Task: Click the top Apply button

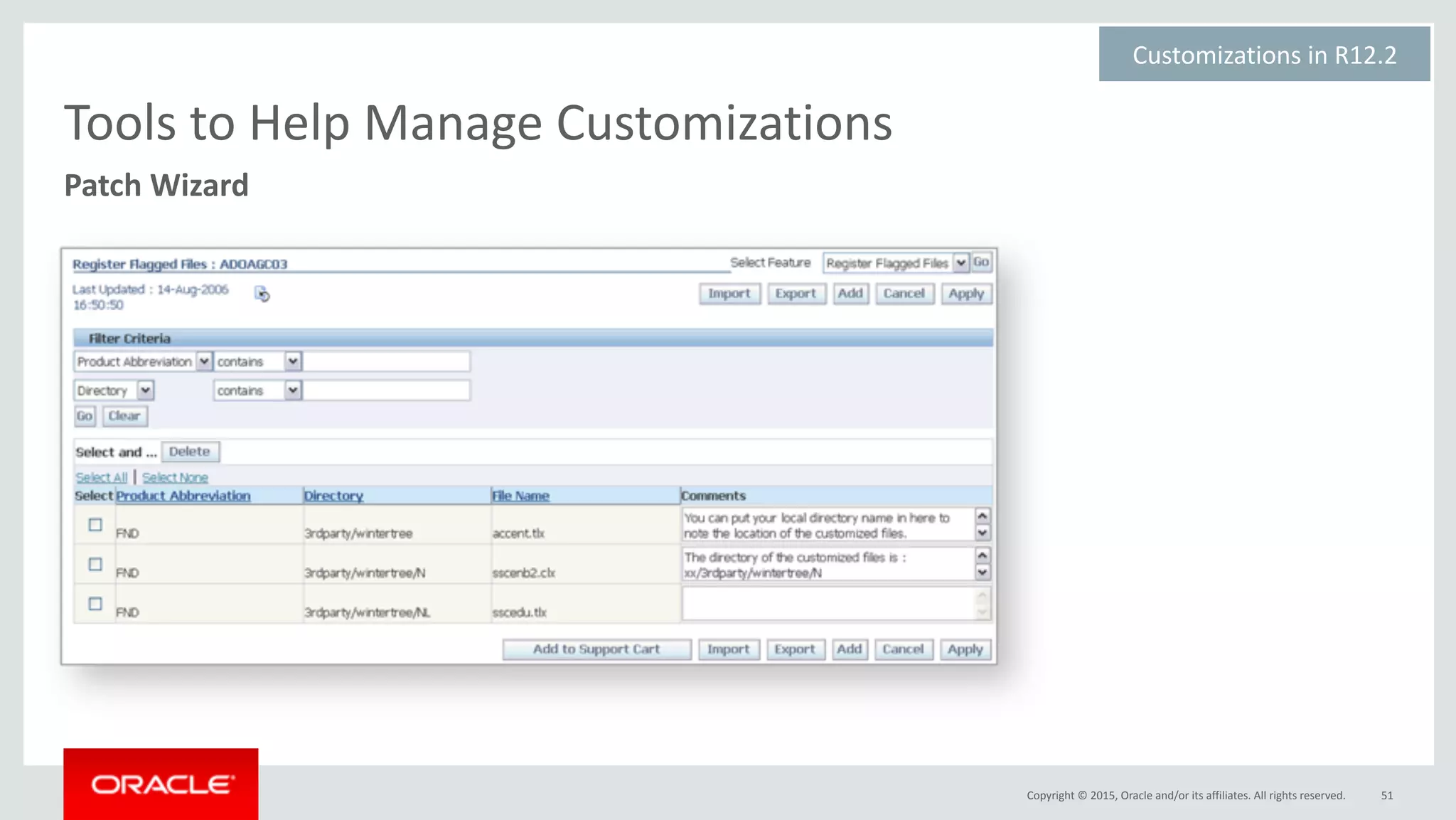Action: tap(966, 294)
